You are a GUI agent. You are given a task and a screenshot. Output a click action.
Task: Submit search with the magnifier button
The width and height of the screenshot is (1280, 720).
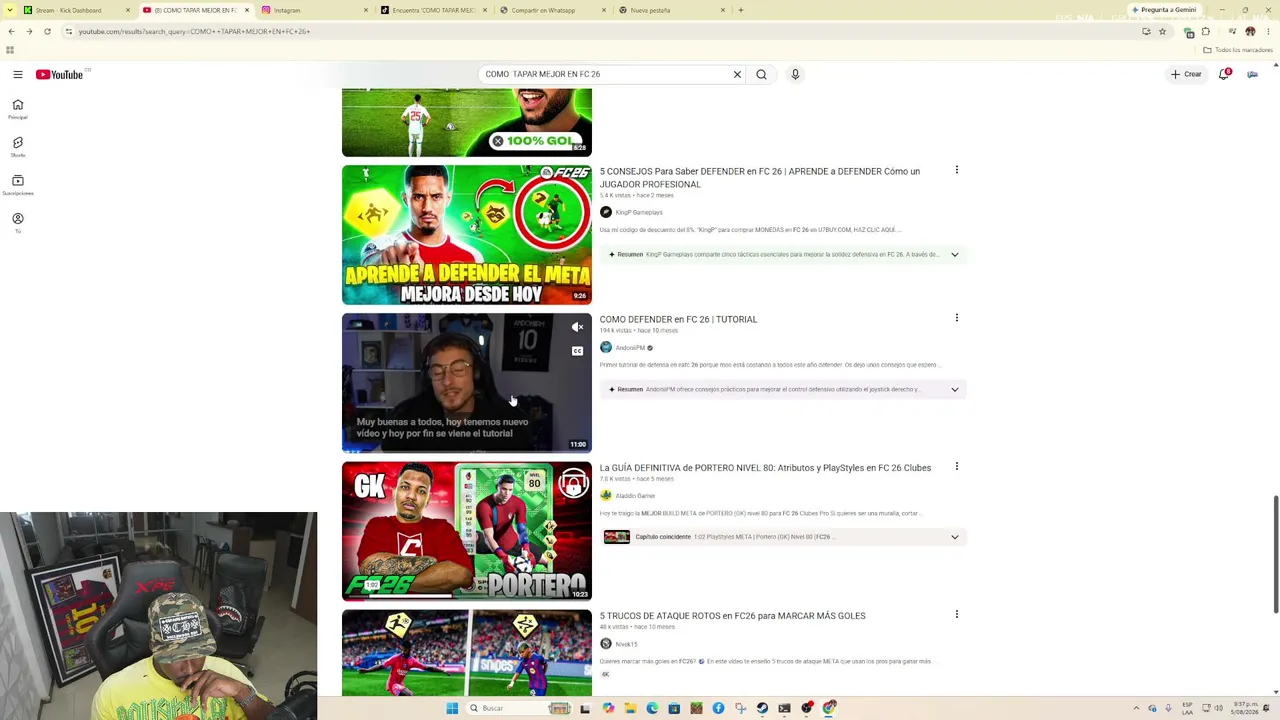click(x=761, y=74)
